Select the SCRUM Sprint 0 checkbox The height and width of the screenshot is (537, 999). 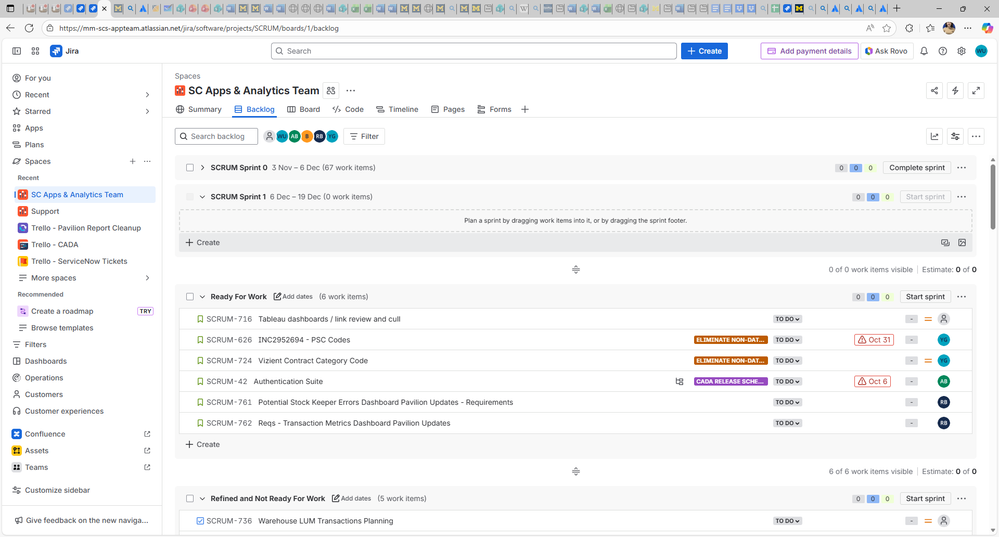[x=190, y=168]
